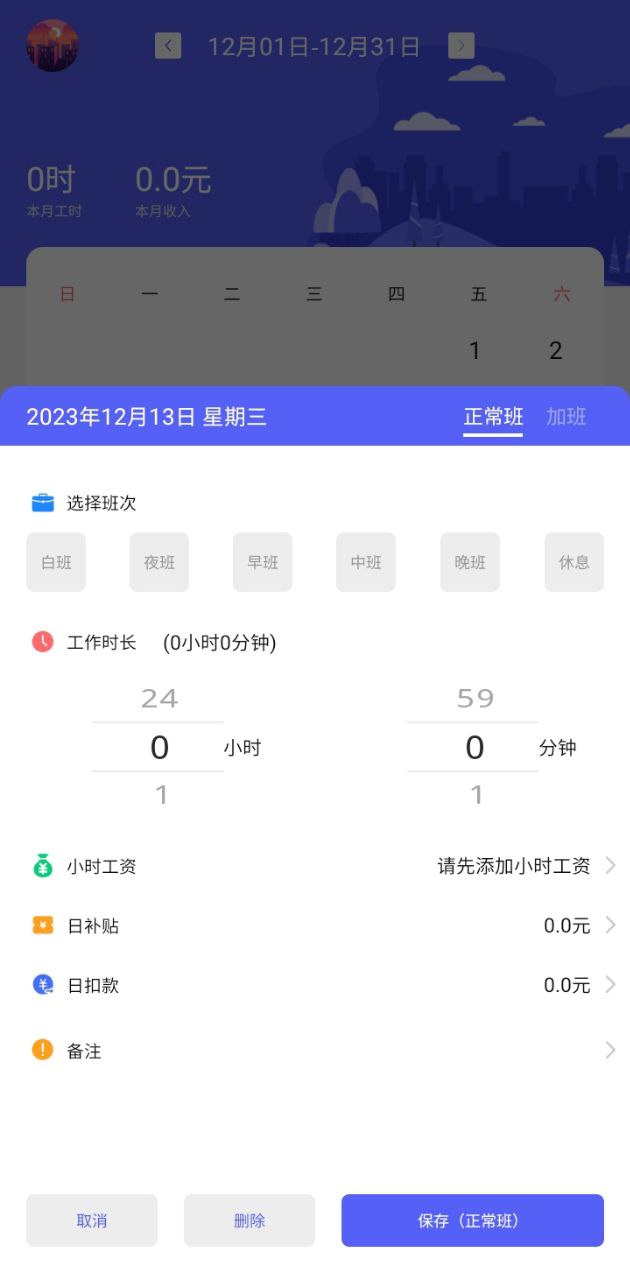630x1280 pixels.
Task: Click the exclamation icon for 备注
Action: click(x=42, y=1050)
